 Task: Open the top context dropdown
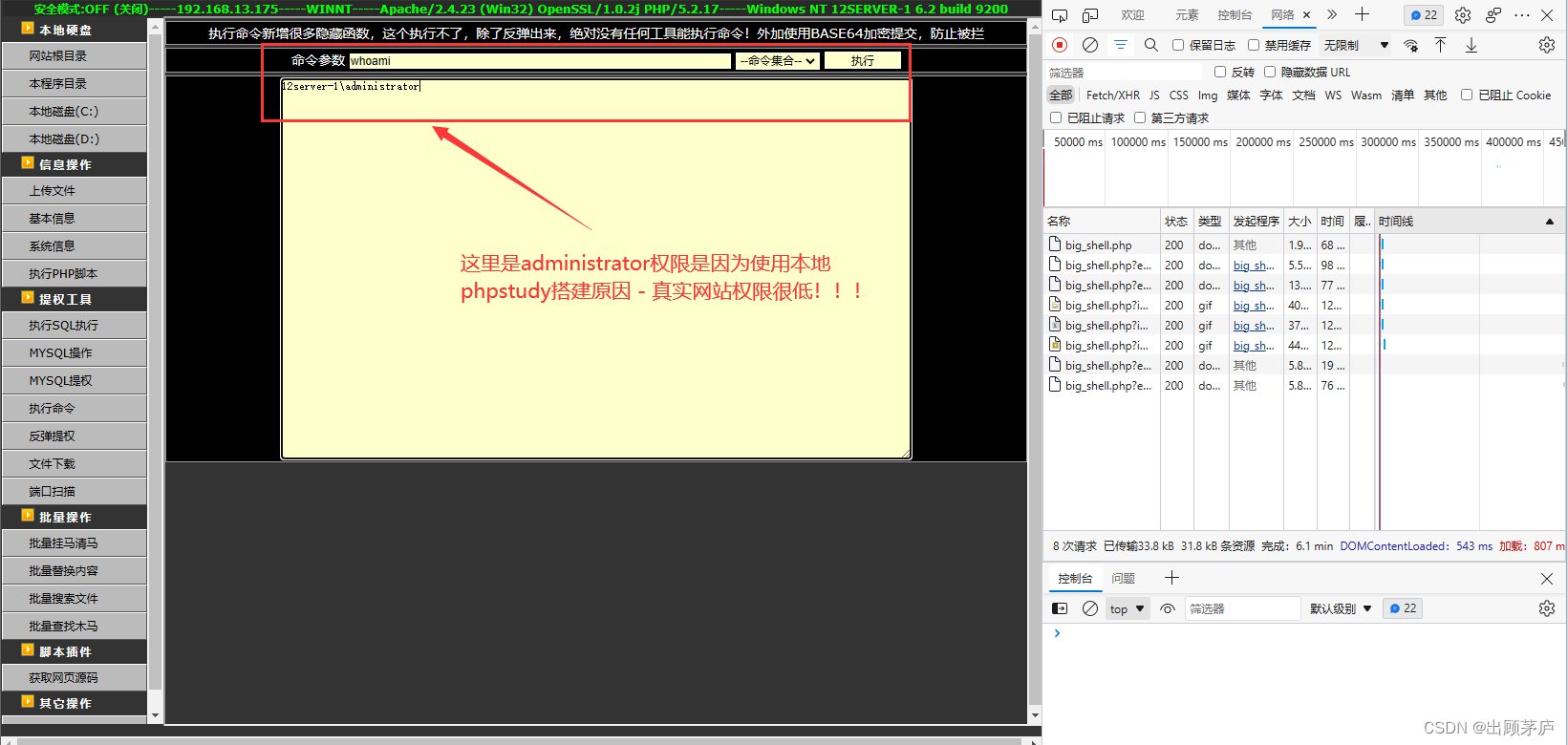1128,608
